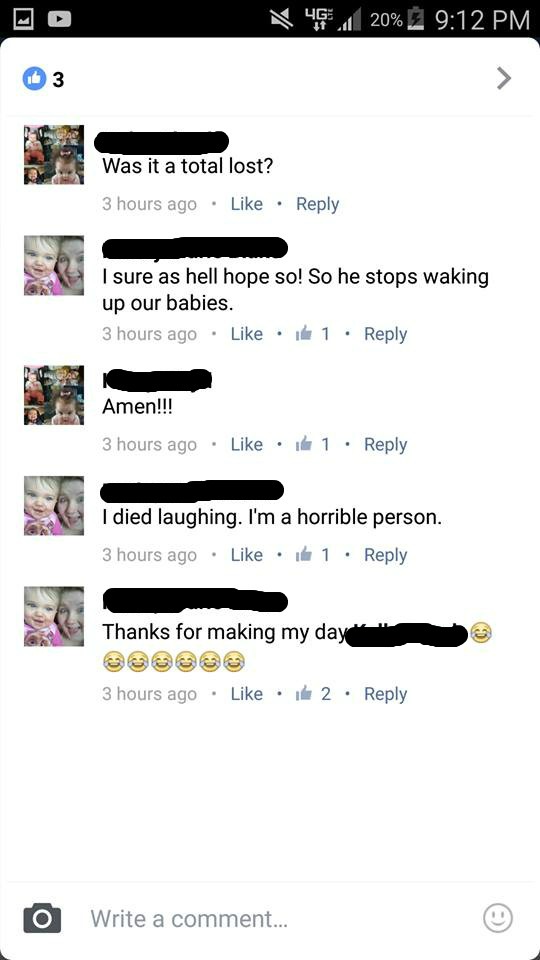
Task: Open profile photo beside 'I died laughing'
Action: coord(54,506)
